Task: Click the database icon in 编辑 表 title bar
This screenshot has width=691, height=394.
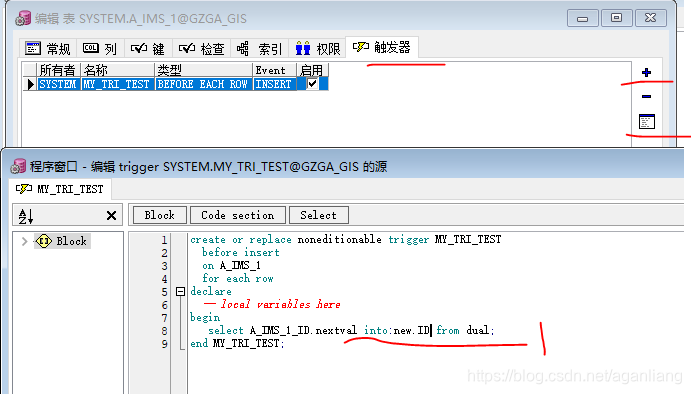Action: (x=23, y=19)
